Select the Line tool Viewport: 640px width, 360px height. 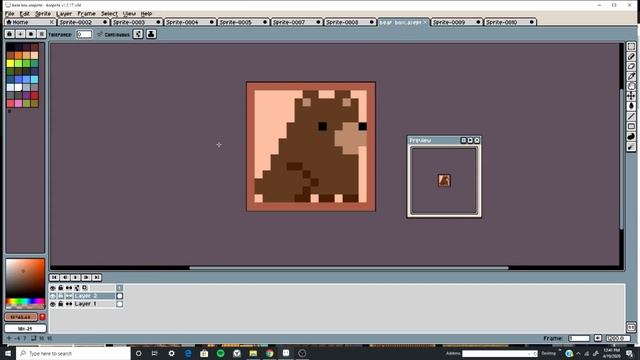(x=631, y=116)
